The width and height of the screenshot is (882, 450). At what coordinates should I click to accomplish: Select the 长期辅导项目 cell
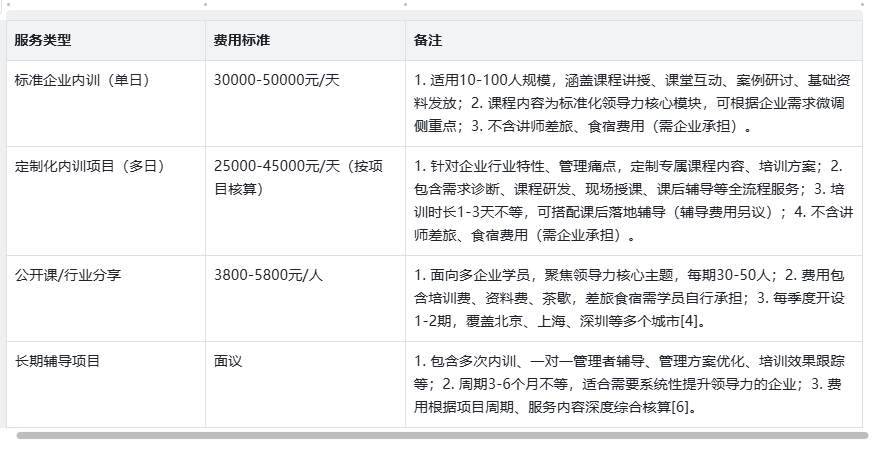pos(57,361)
